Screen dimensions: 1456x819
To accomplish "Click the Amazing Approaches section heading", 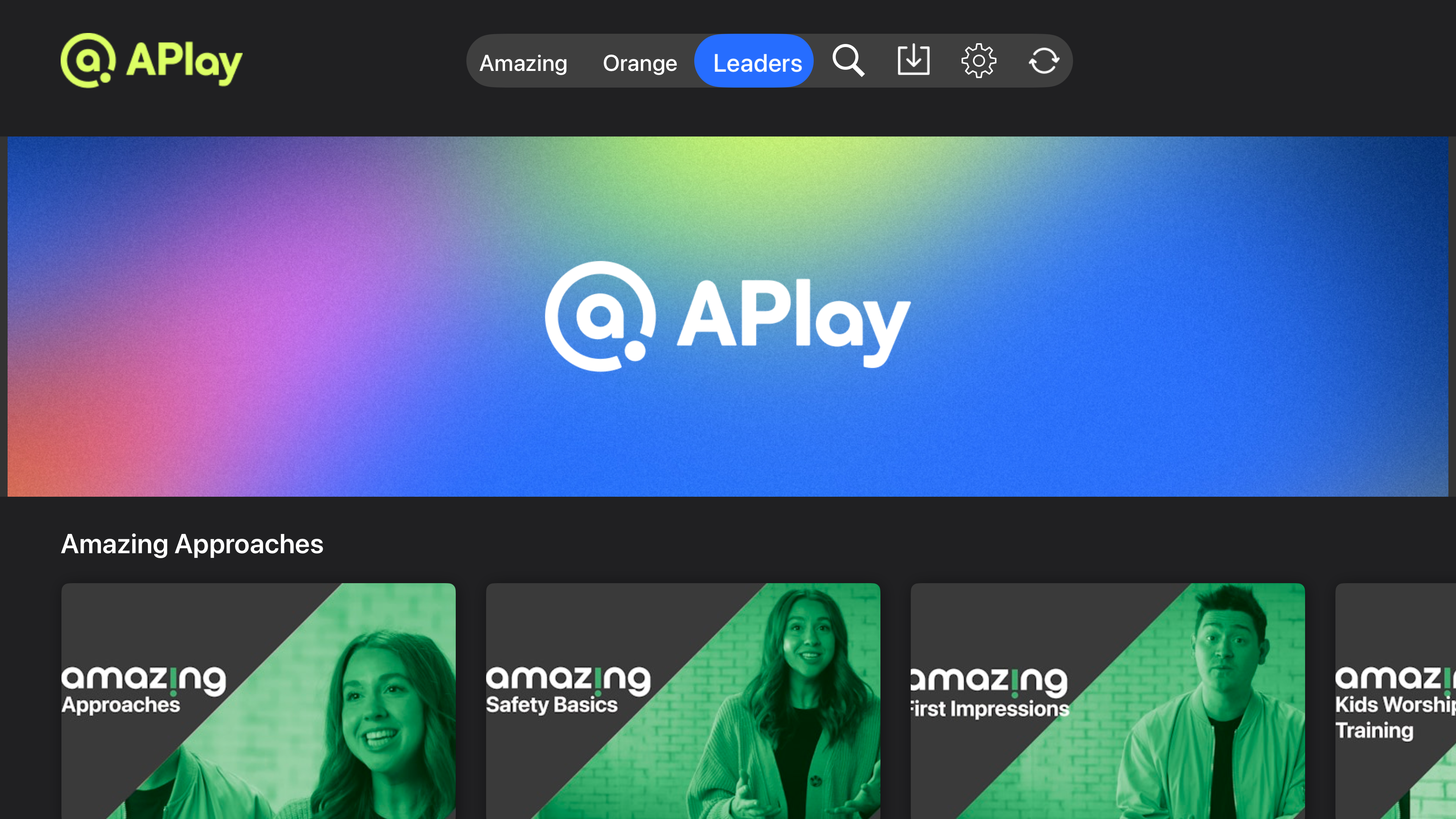I will [192, 544].
